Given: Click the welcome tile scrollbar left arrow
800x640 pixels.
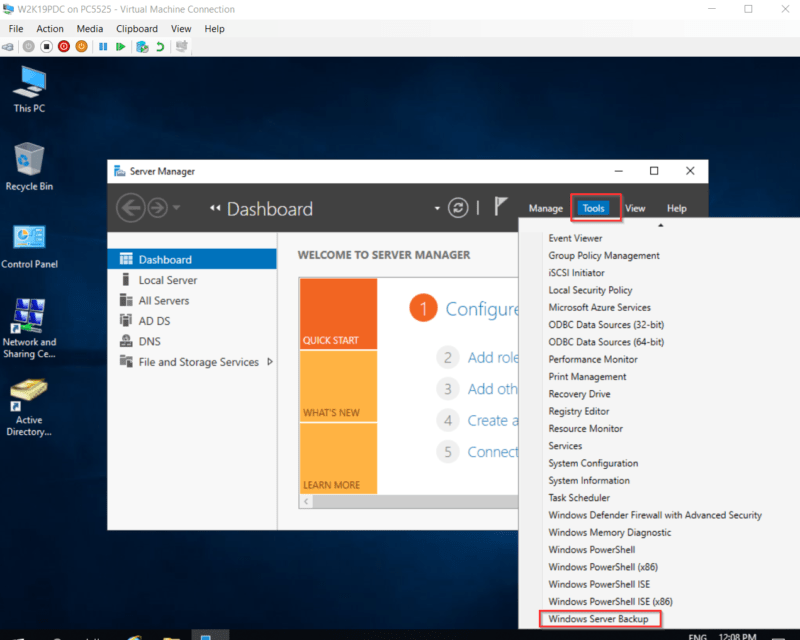Looking at the screenshot, I should 306,502.
